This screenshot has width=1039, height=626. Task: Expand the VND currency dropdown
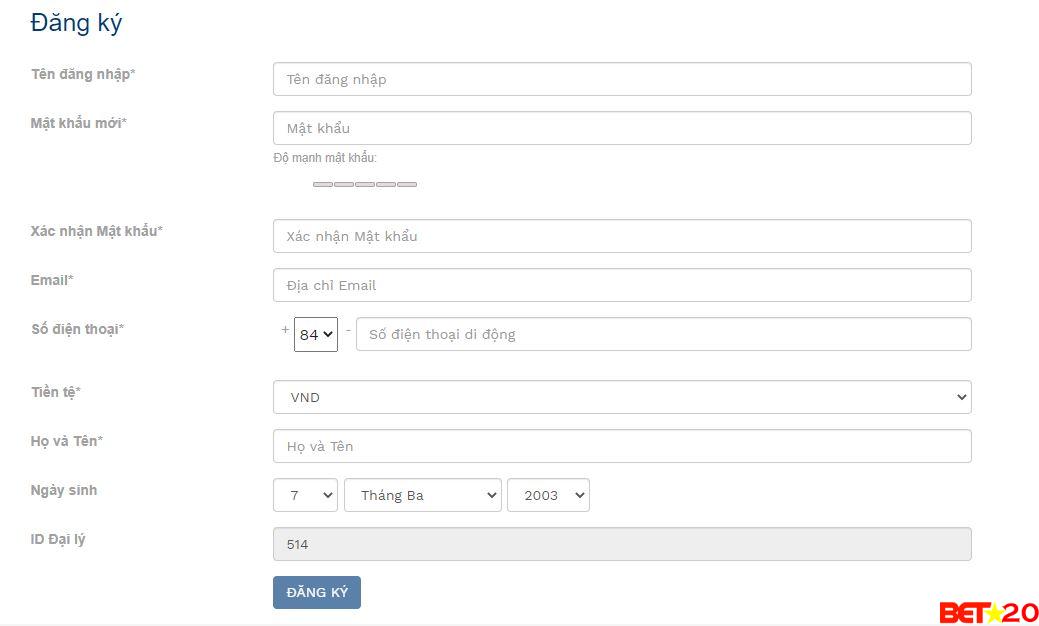point(621,397)
